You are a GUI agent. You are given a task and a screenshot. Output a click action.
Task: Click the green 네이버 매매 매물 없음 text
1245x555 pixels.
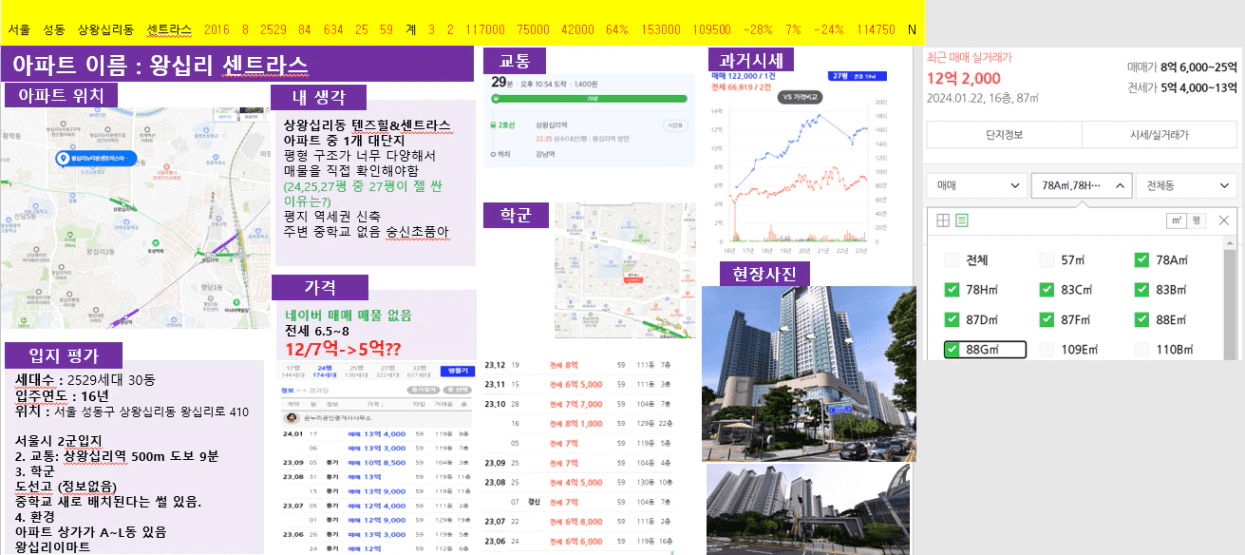348,315
